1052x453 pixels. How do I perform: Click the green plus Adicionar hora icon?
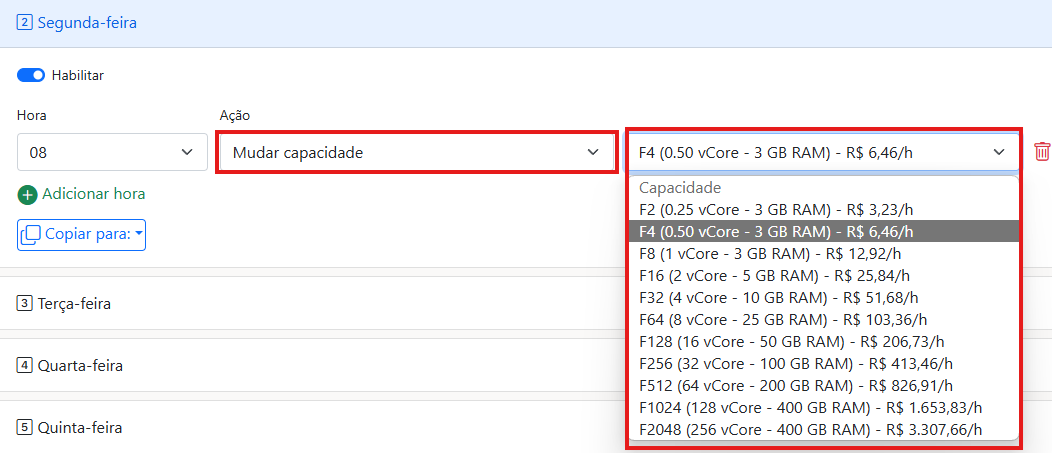pyautogui.click(x=28, y=194)
